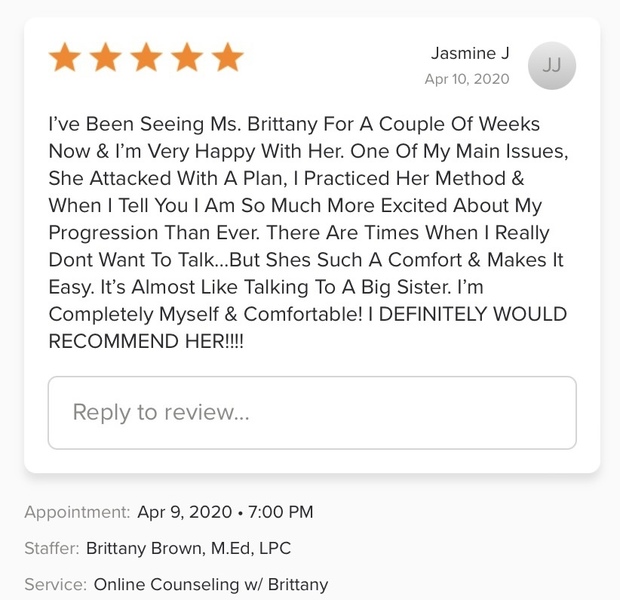Select the third star in the rating
620x600 pixels.
point(146,58)
